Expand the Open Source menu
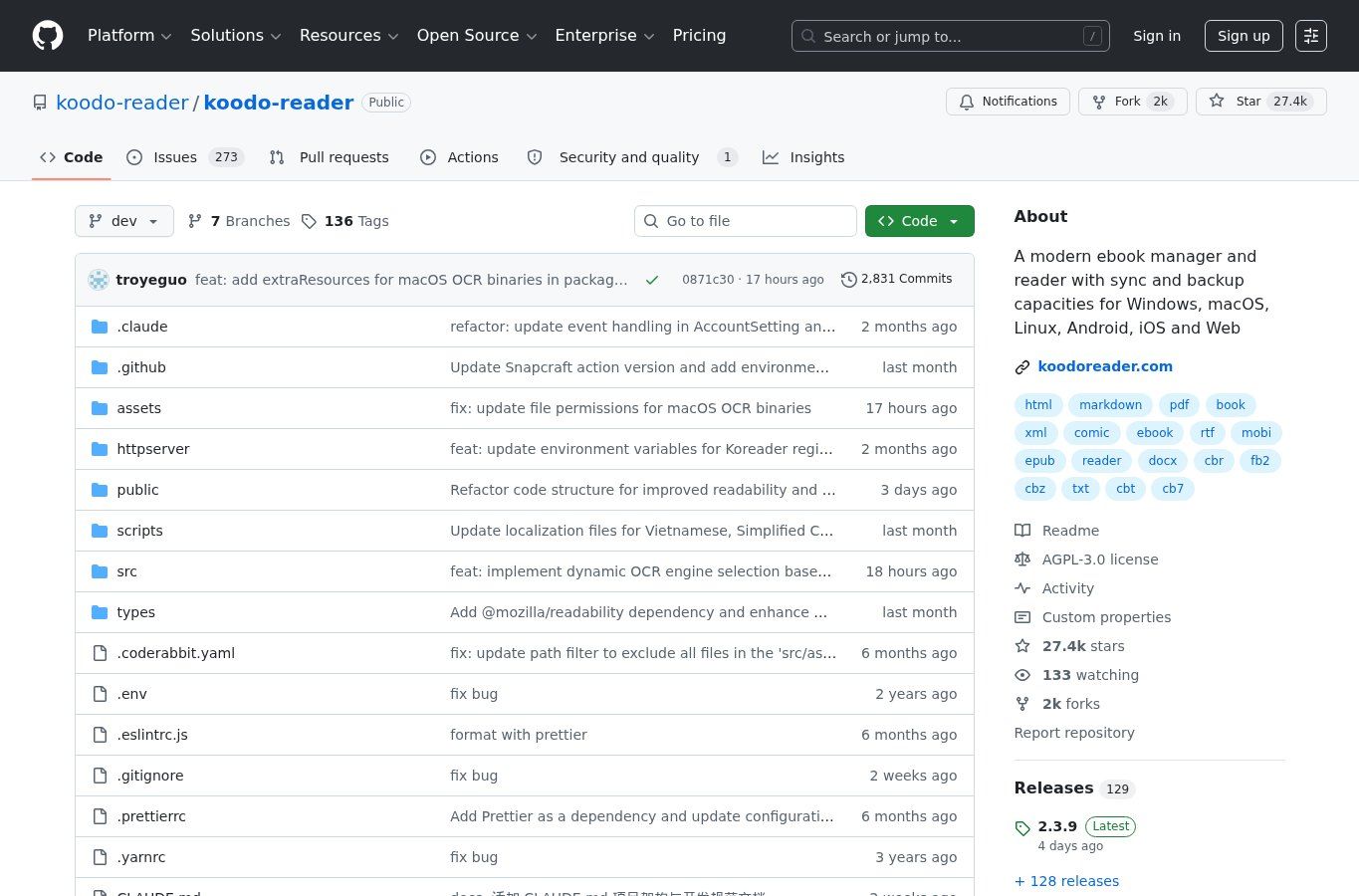This screenshot has width=1359, height=896. [x=477, y=36]
